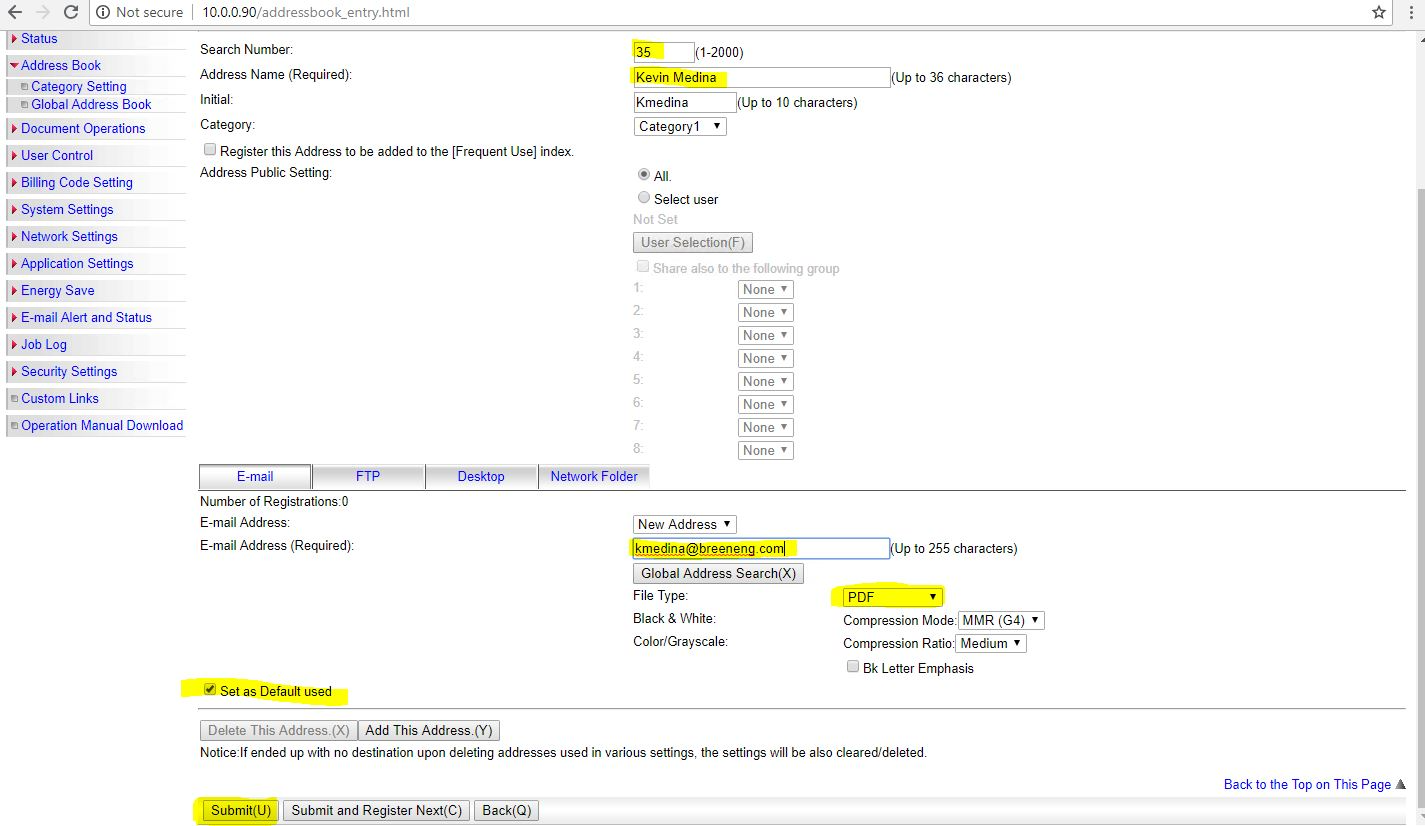Viewport: 1425px width, 826px height.
Task: Switch to the Network Folder tab
Action: pos(594,477)
